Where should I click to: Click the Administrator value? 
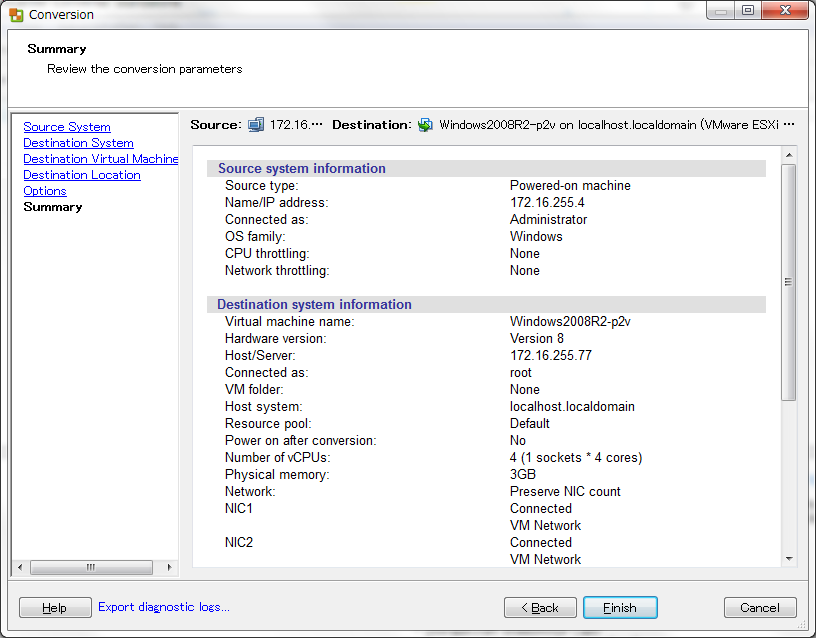[549, 220]
